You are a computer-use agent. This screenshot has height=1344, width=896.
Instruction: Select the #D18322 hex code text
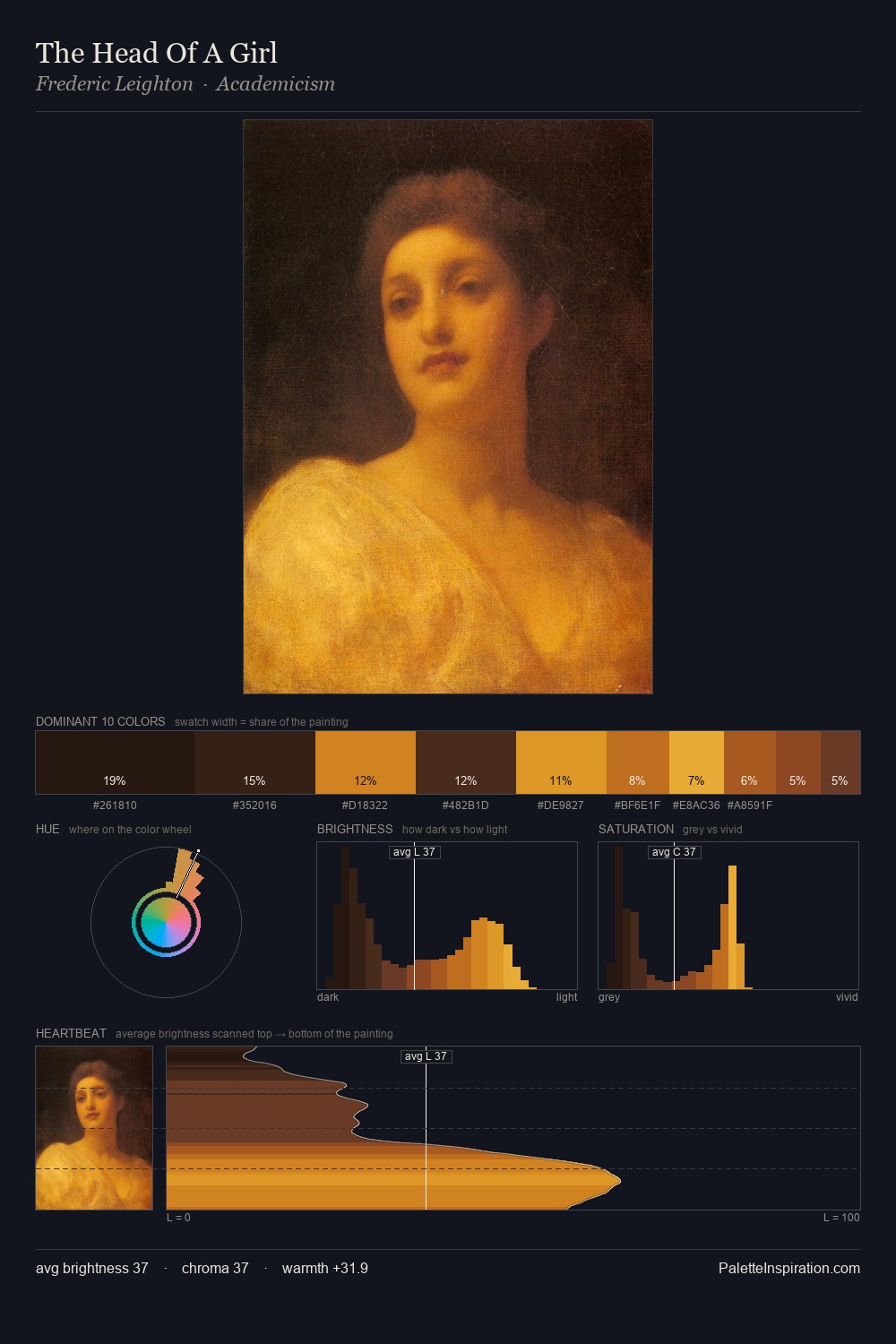tap(365, 806)
